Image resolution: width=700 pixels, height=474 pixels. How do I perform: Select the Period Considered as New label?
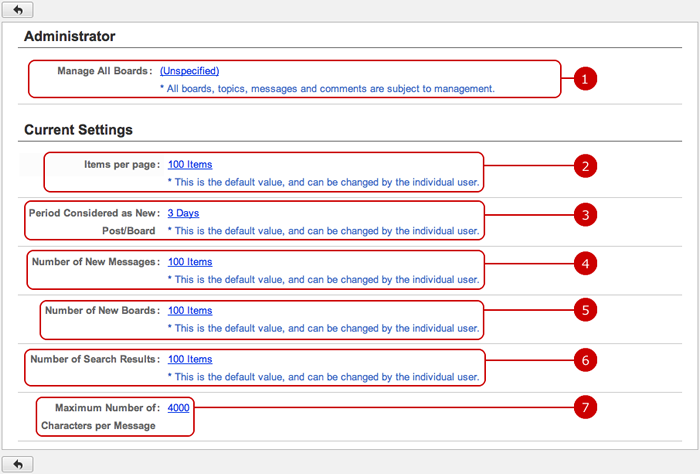[94, 213]
